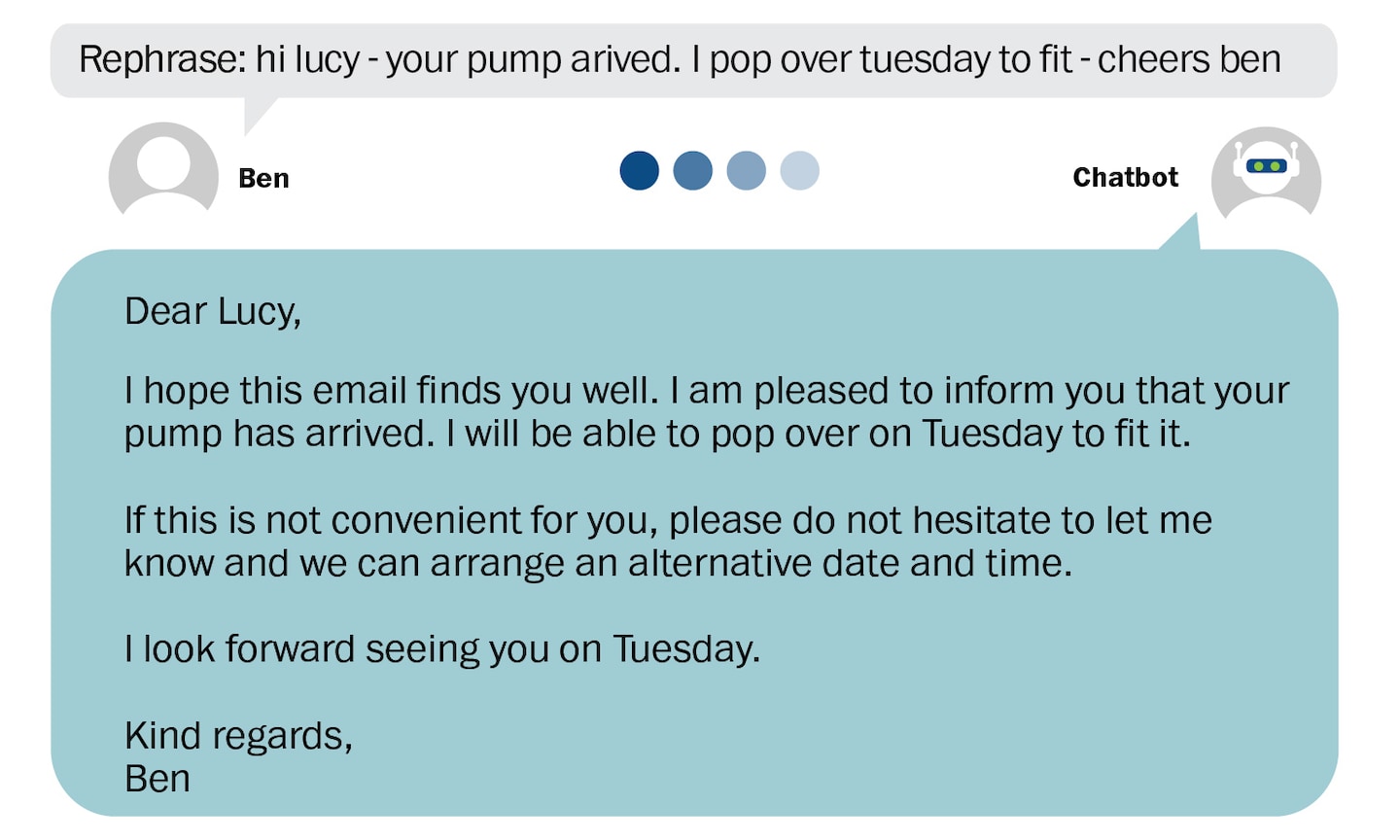The height and width of the screenshot is (840, 1400).
Task: Click 'cheers ben' in the prompt
Action: [x=1189, y=59]
